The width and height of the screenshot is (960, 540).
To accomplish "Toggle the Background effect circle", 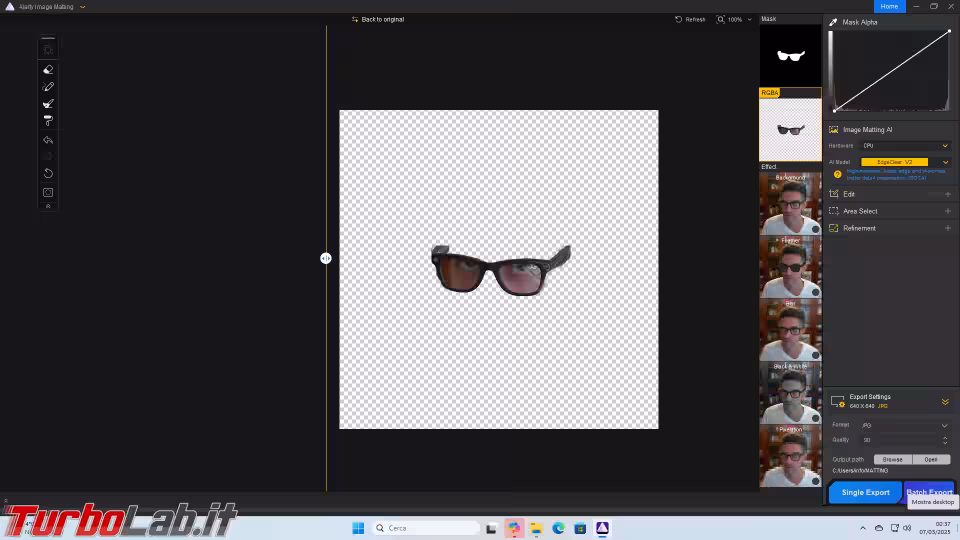I will (x=816, y=229).
